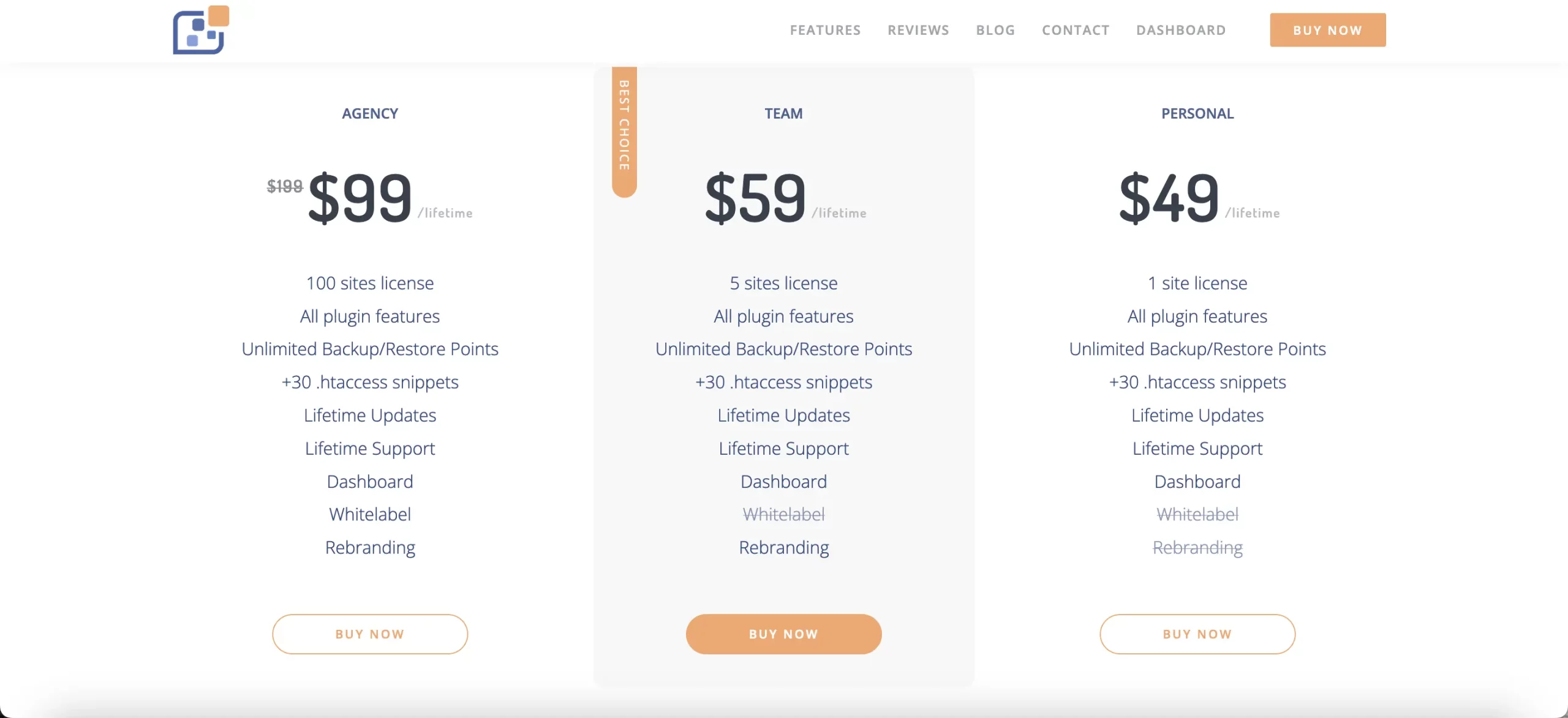This screenshot has width=1568, height=718.
Task: Click the app logo icon top left
Action: click(199, 30)
